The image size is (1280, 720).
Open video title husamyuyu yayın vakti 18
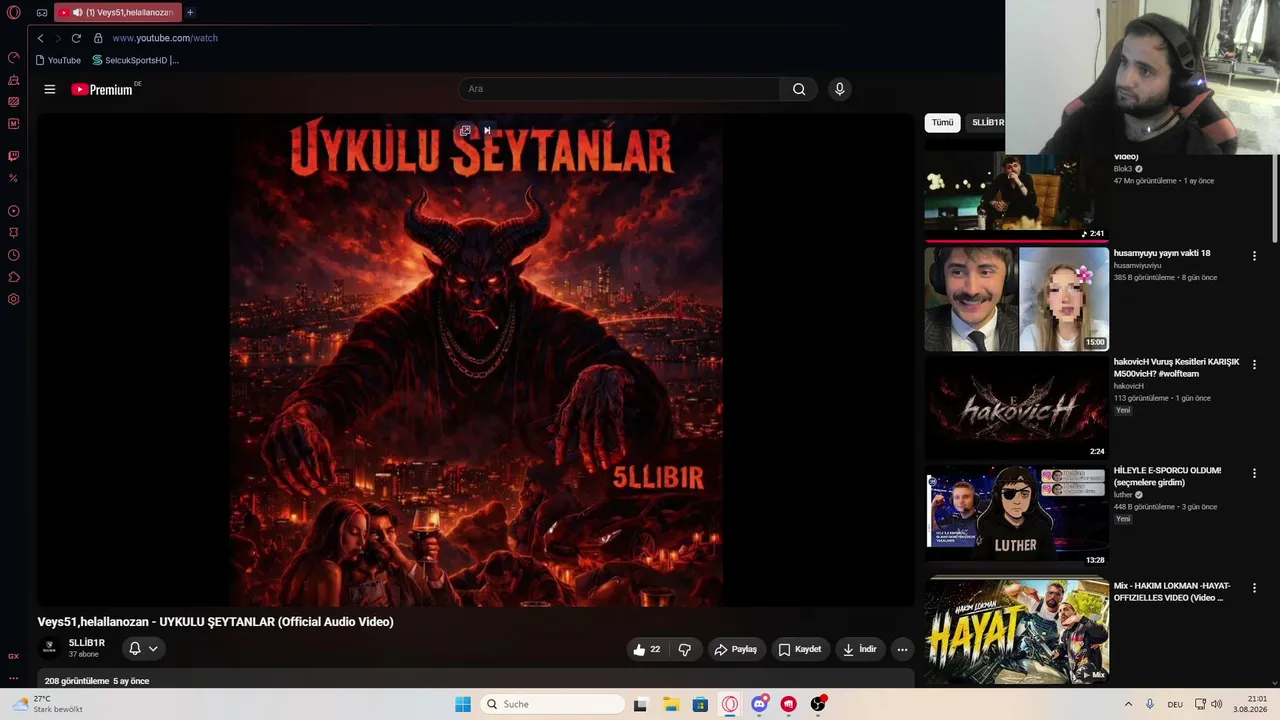(1162, 253)
